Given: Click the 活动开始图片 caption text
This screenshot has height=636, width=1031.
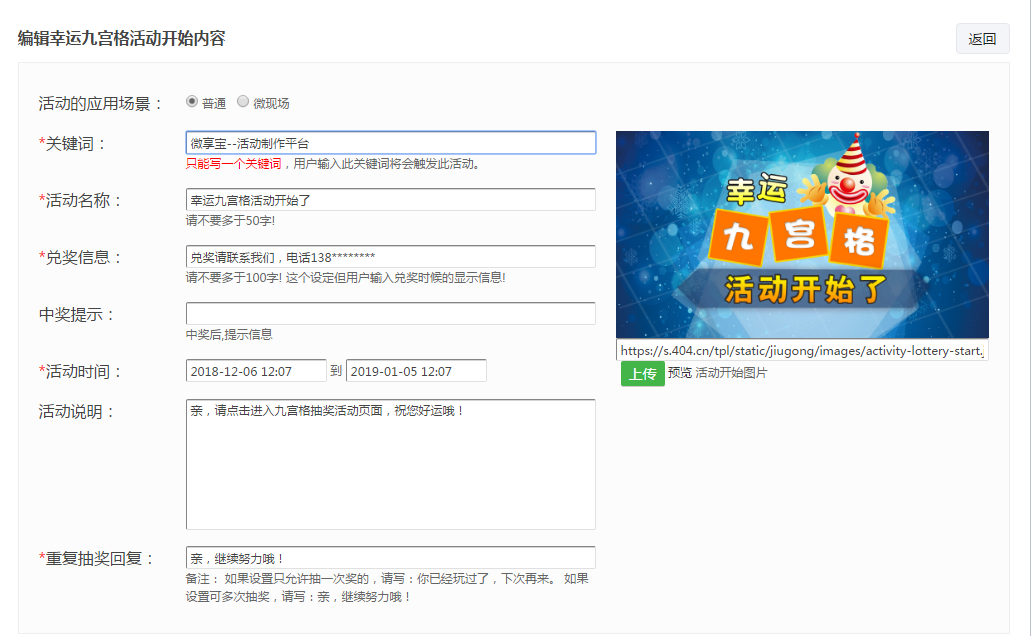Looking at the screenshot, I should point(731,373).
